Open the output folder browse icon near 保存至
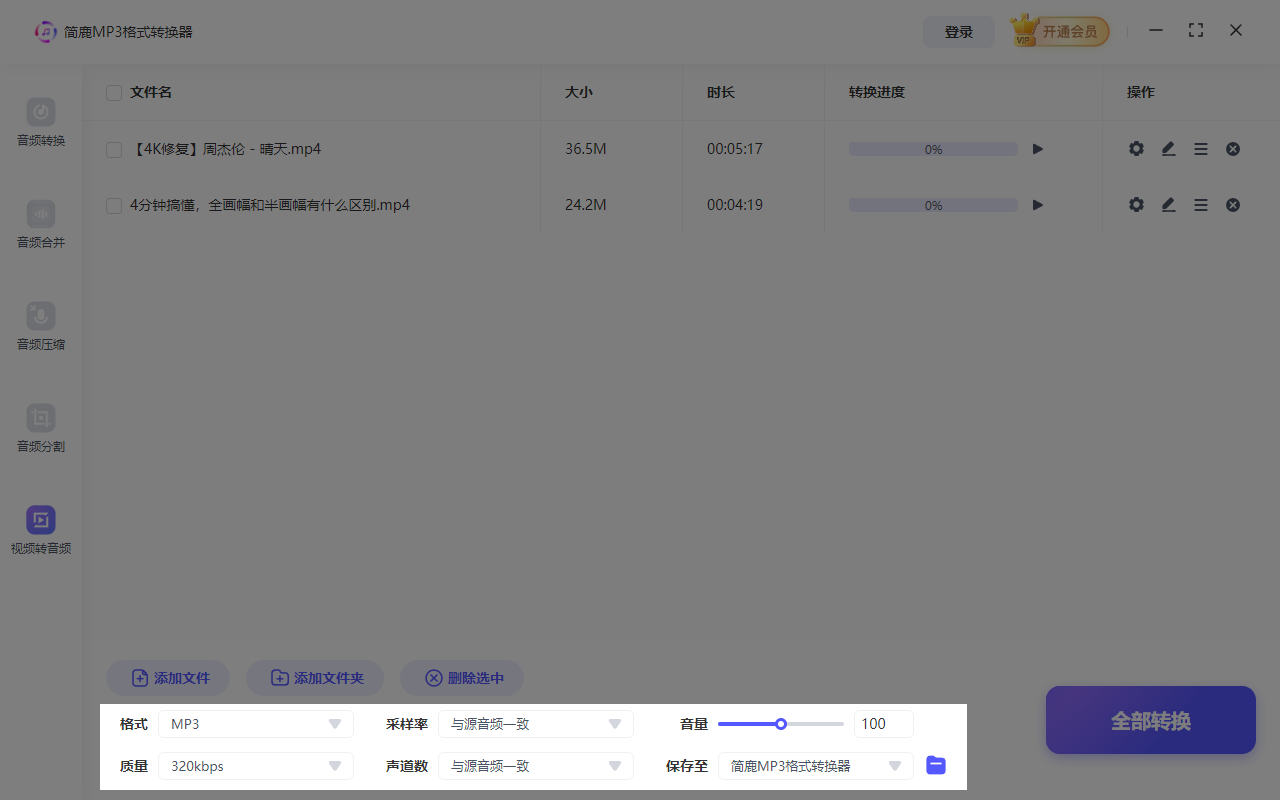Image resolution: width=1280 pixels, height=800 pixels. (935, 765)
